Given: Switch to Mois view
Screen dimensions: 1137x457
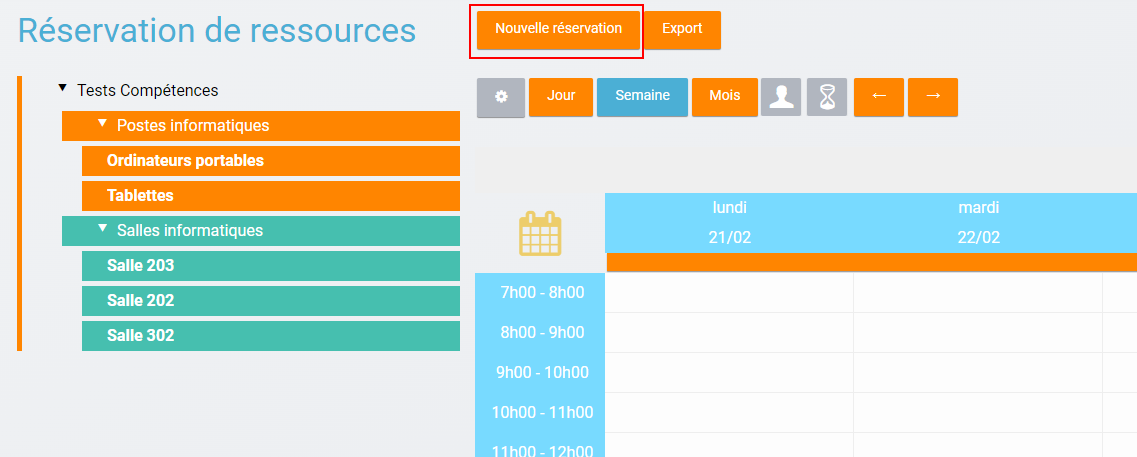Looking at the screenshot, I should coord(725,97).
